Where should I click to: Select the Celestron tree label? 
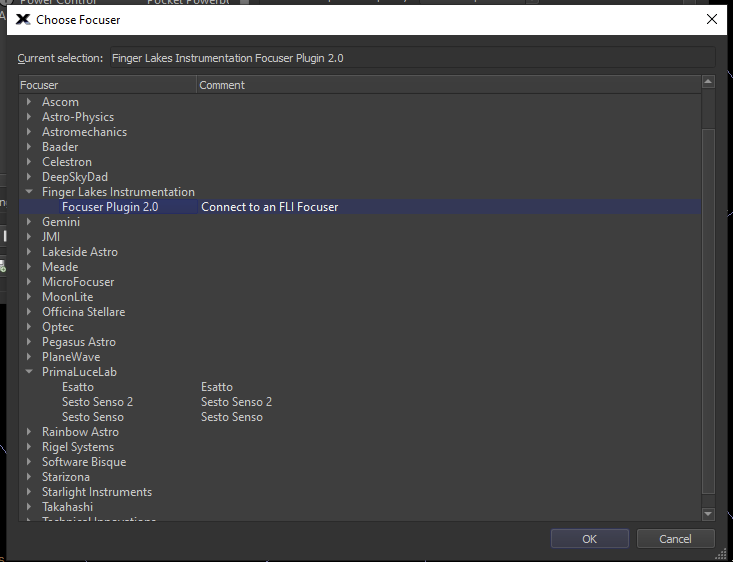point(67,162)
